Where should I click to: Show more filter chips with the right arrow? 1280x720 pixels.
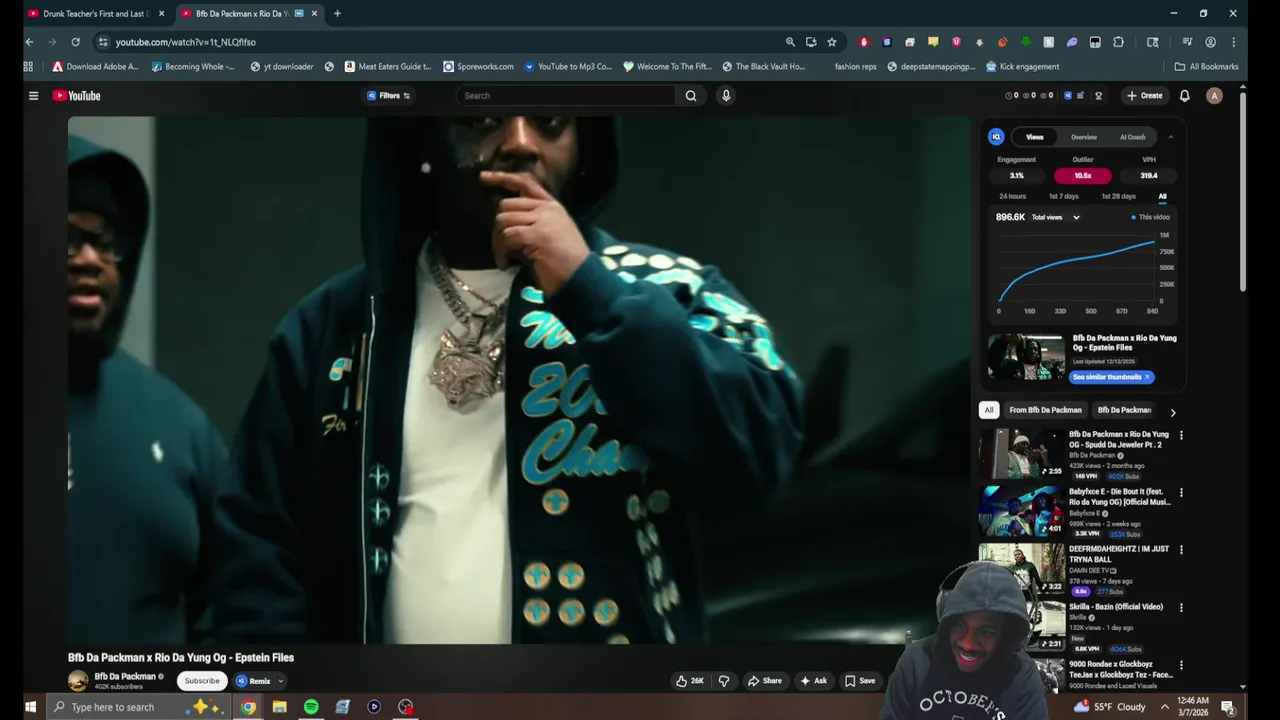pyautogui.click(x=1172, y=411)
